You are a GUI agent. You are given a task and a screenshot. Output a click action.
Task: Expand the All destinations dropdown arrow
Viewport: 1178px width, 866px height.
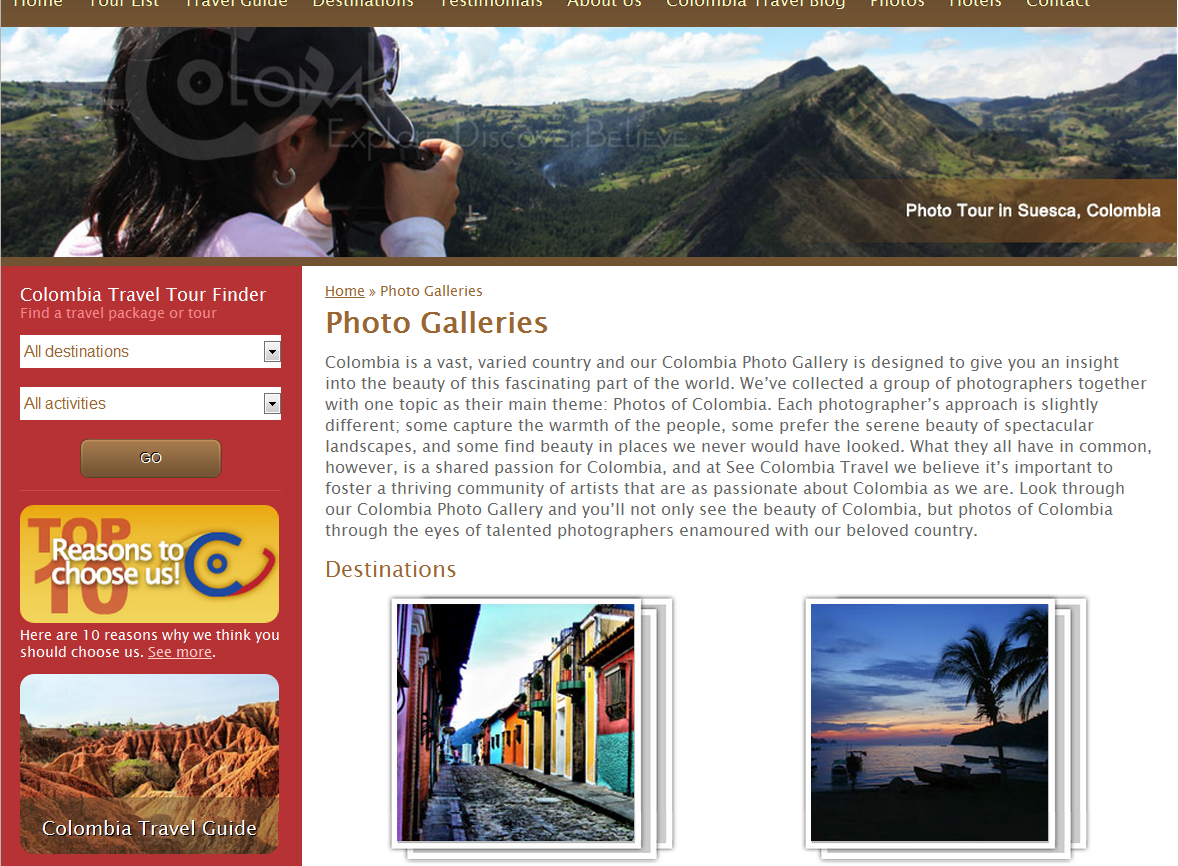(x=272, y=352)
